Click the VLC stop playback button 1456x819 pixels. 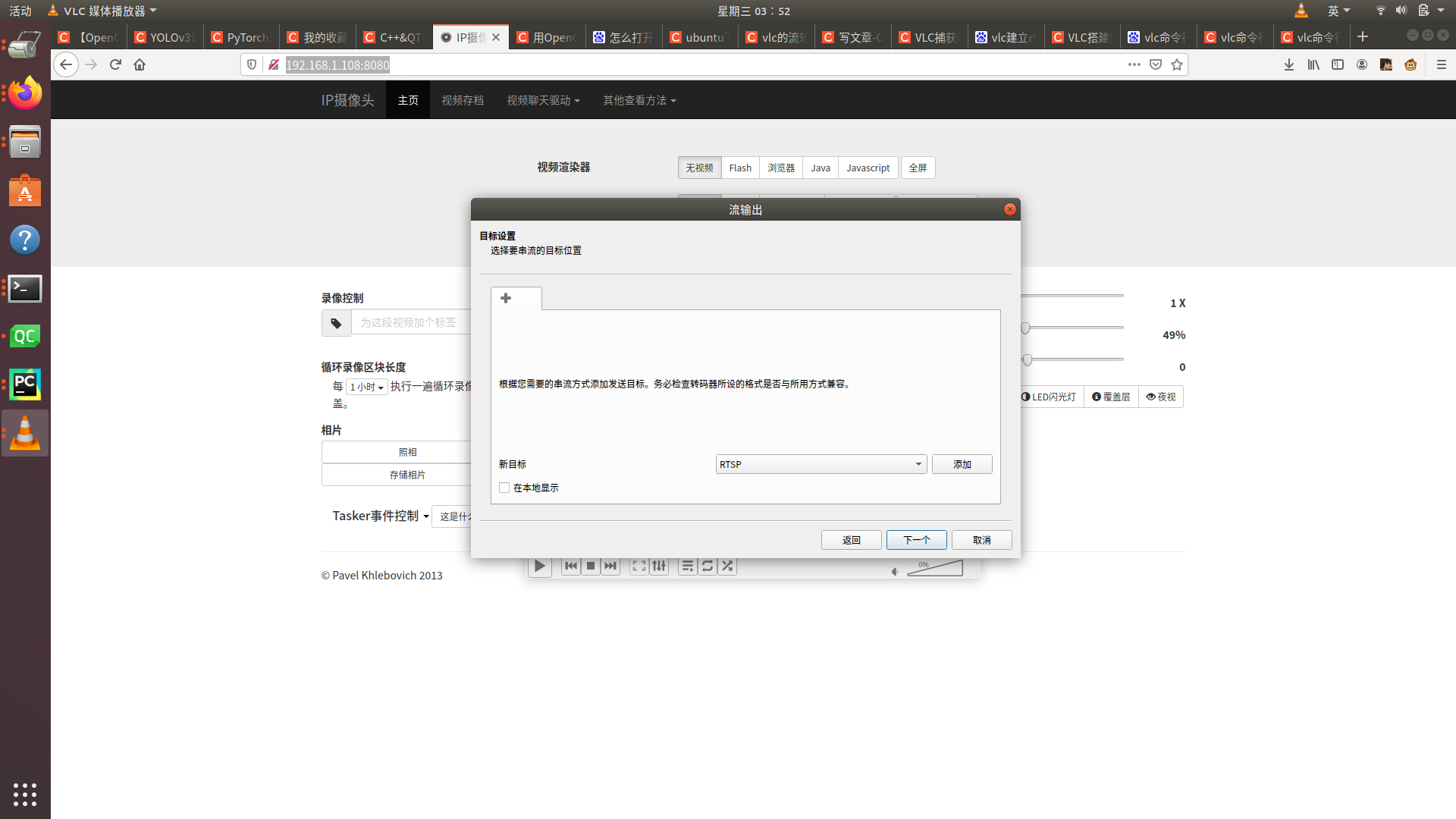[591, 566]
